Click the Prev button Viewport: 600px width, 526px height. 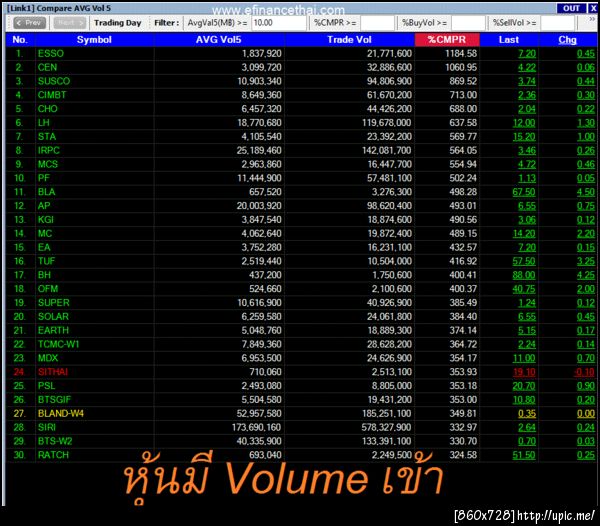point(29,23)
